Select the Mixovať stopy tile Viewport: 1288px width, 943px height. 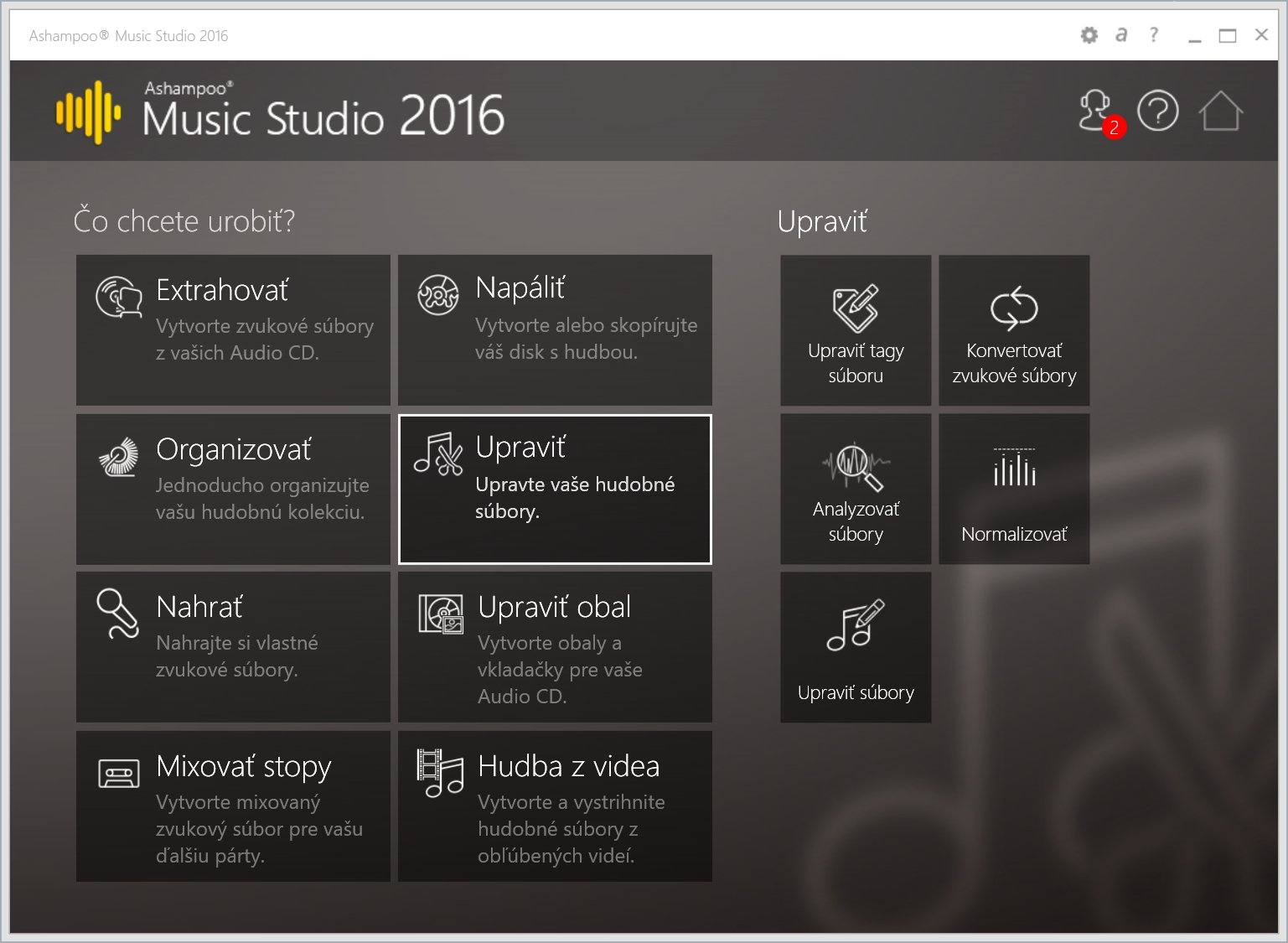[233, 806]
